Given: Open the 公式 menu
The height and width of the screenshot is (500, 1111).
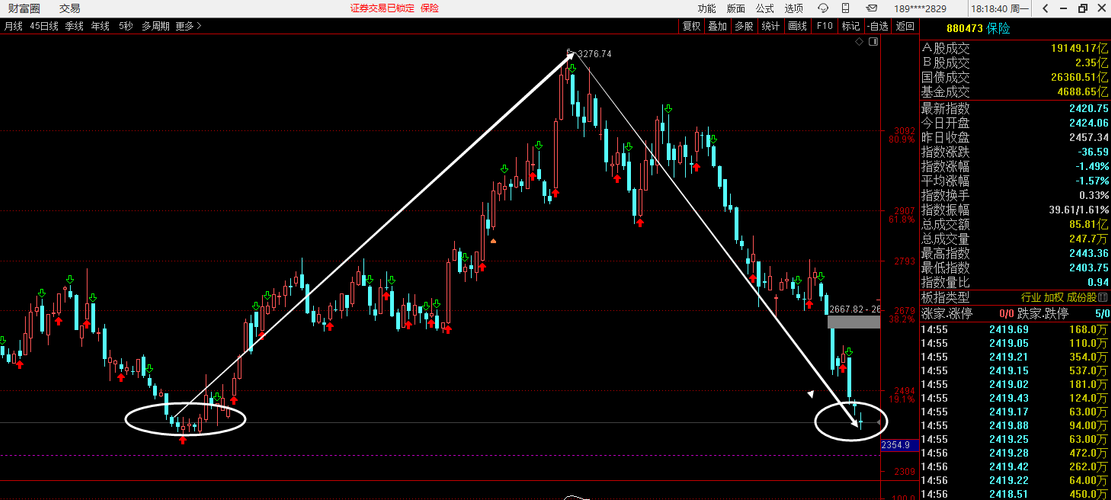Looking at the screenshot, I should [765, 8].
